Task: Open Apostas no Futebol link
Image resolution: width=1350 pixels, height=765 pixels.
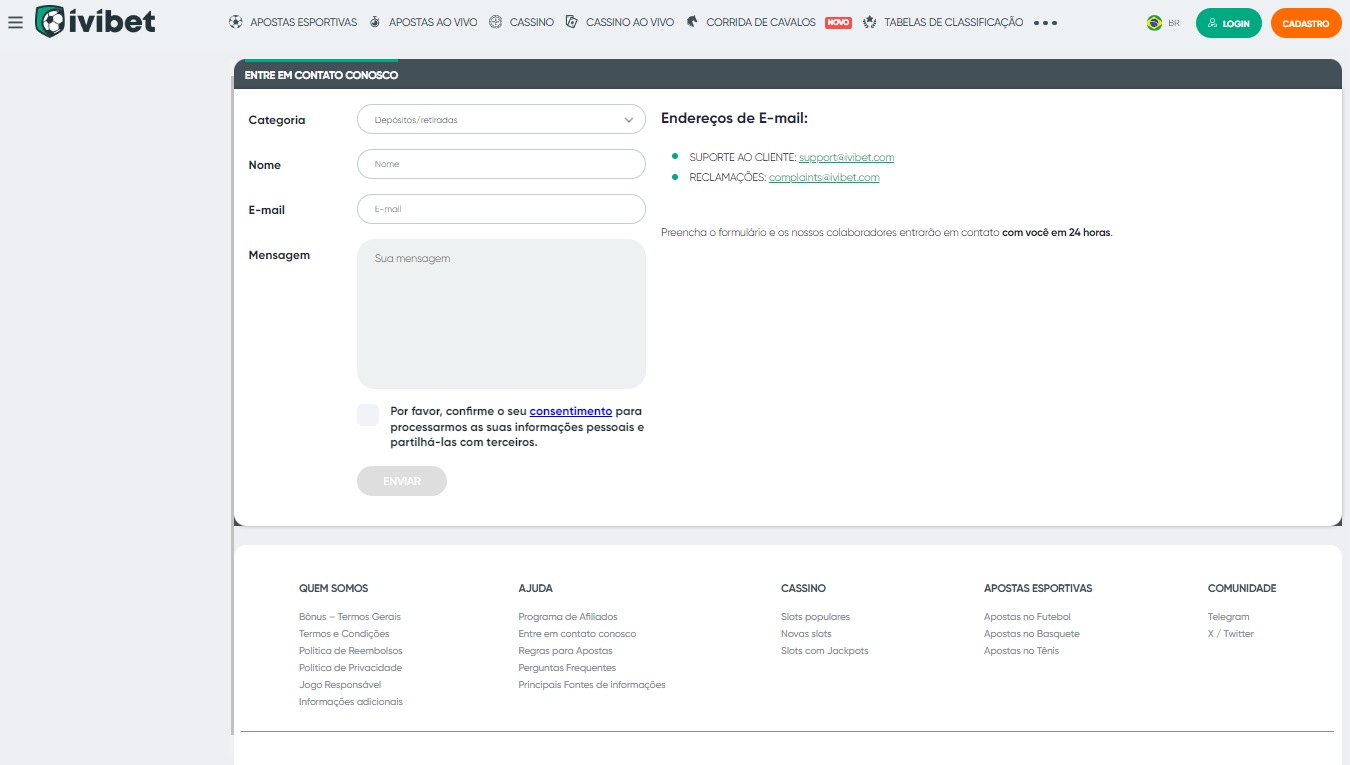Action: tap(1027, 617)
